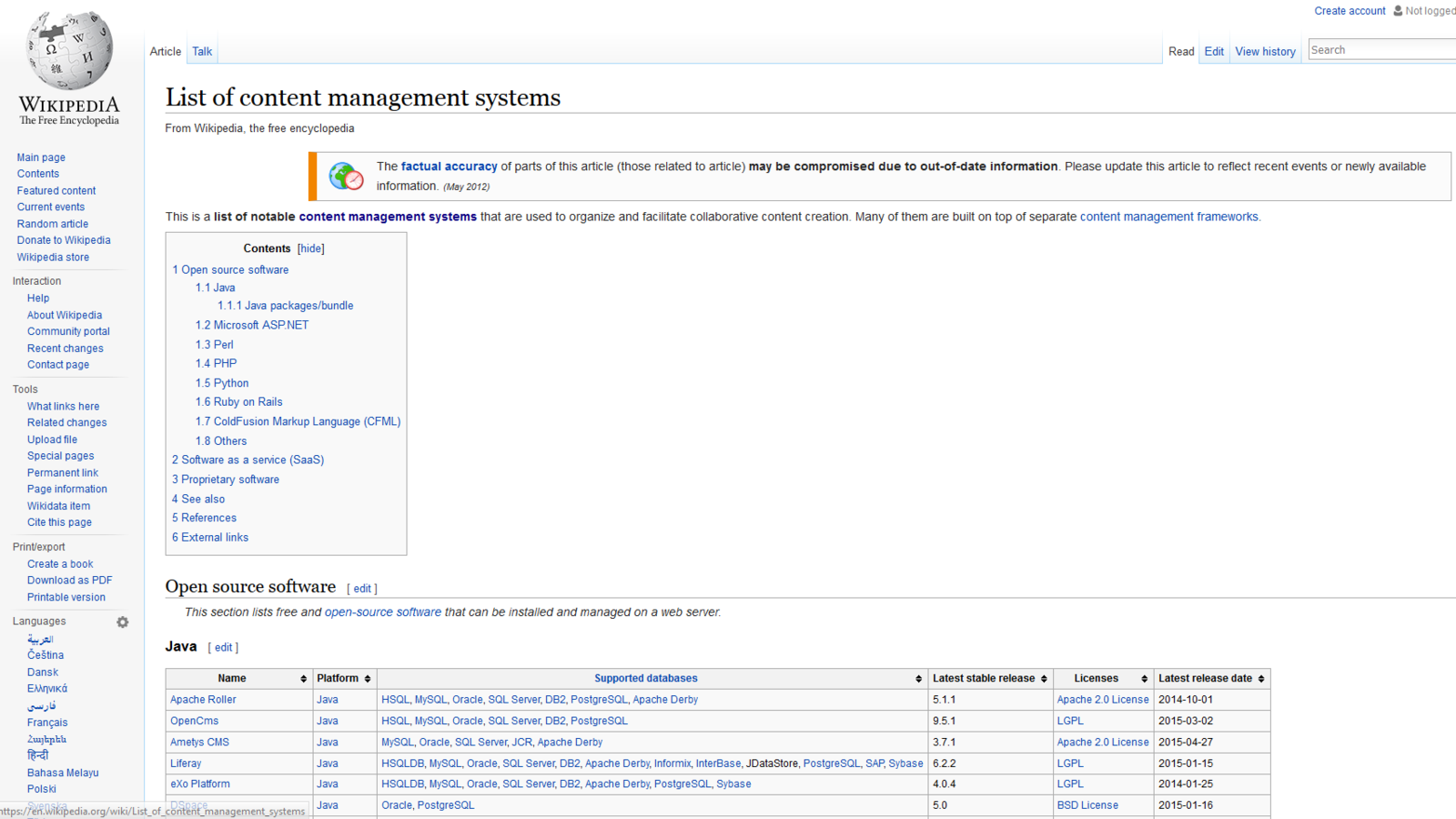This screenshot has height=819, width=1456.
Task: Click Download as PDF link
Action: click(x=70, y=581)
